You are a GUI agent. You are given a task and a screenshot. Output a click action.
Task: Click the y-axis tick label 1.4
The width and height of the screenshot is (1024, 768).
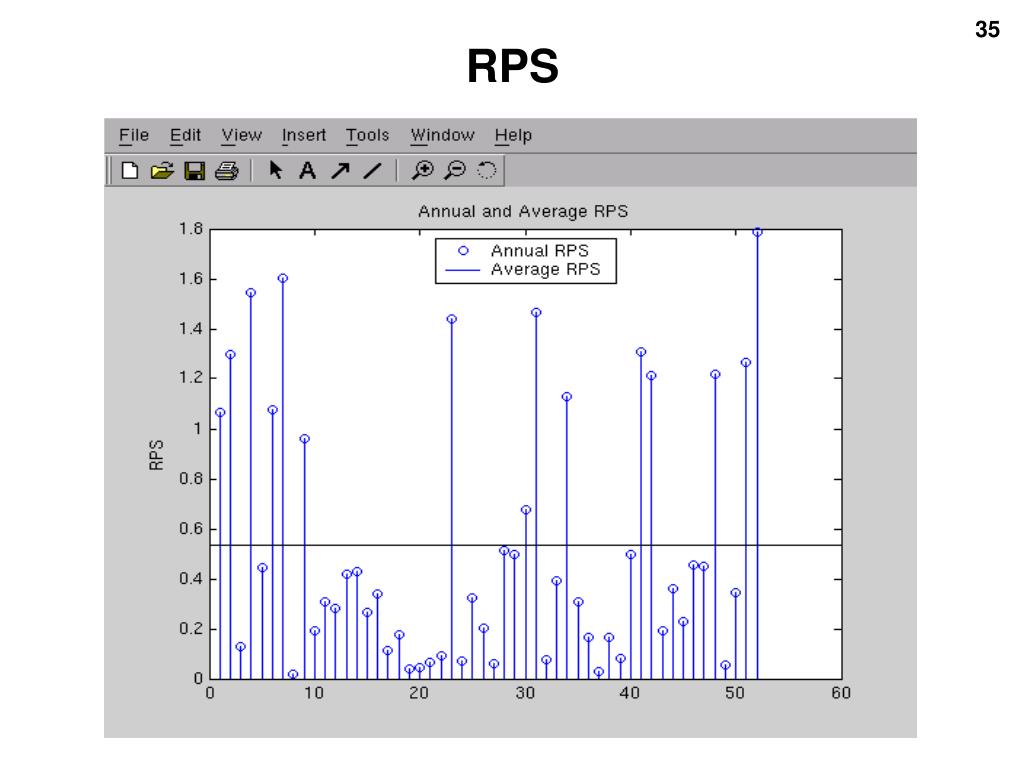point(191,329)
